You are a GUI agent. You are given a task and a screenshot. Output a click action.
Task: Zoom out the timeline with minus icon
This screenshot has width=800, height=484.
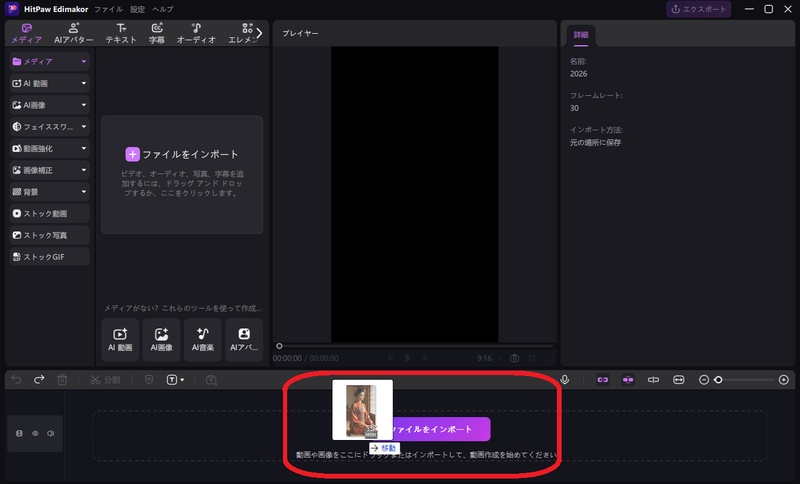point(704,379)
